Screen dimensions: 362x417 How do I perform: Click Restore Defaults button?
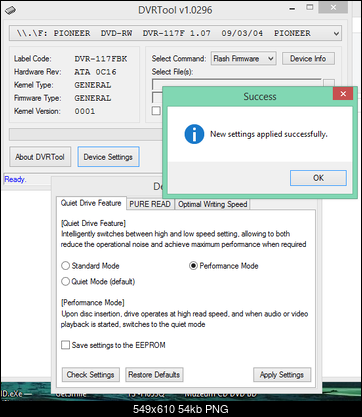154,375
